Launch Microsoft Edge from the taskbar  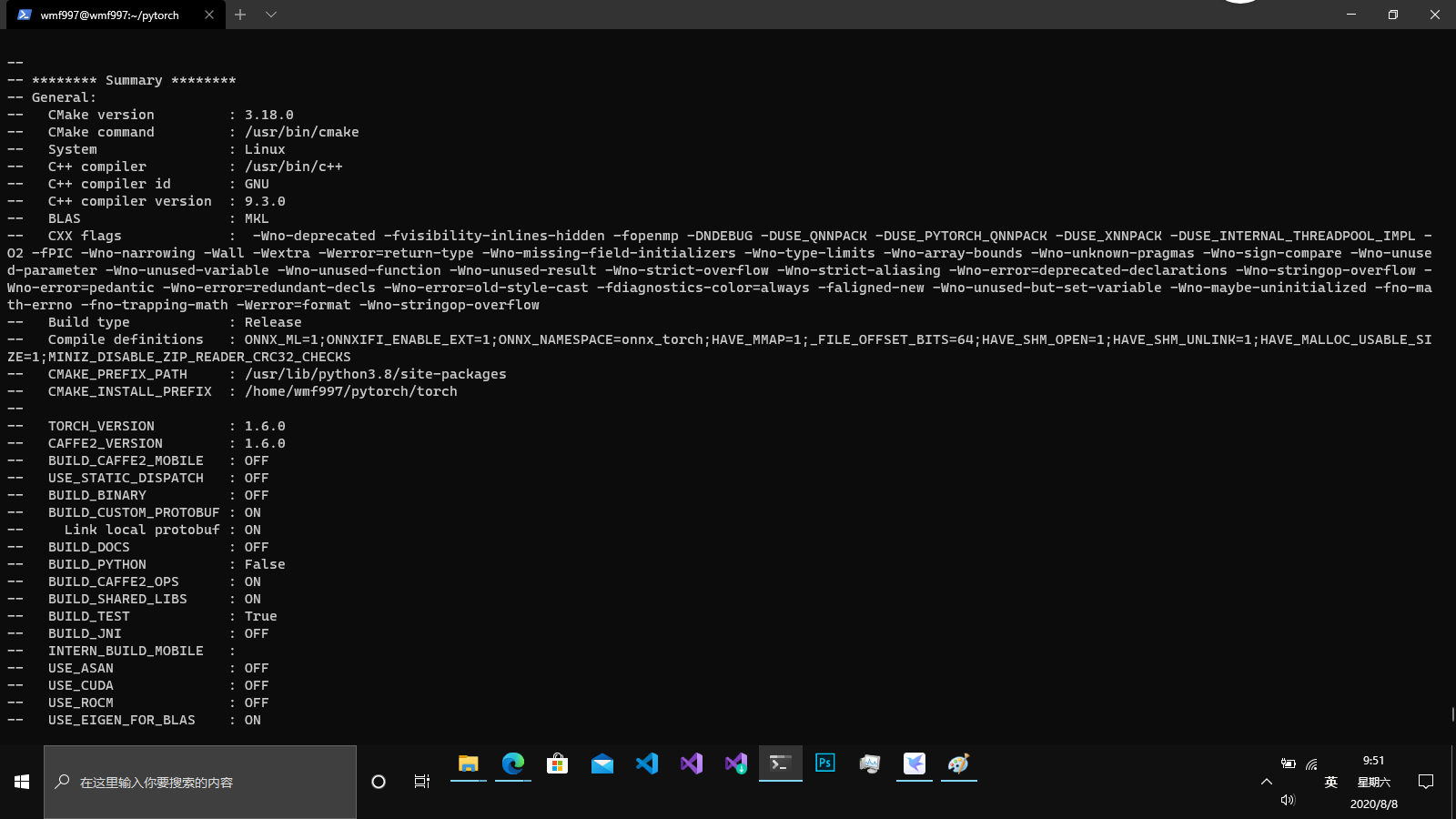click(x=513, y=763)
